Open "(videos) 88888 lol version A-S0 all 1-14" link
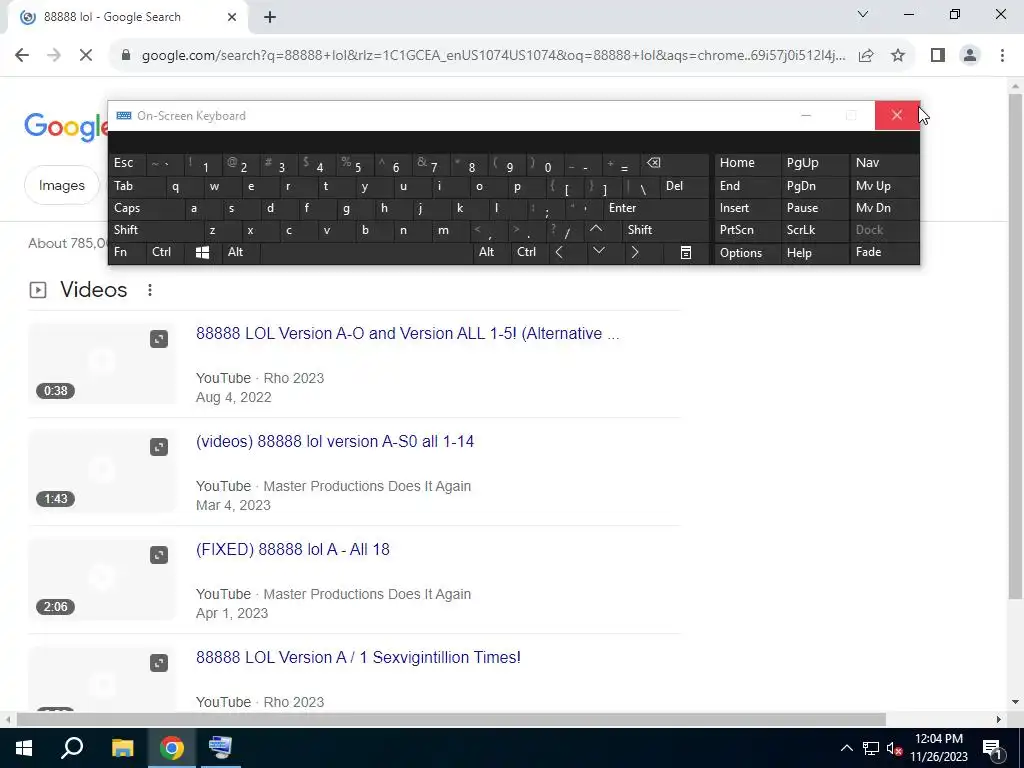Screen dimensions: 1024x768 tap(335, 441)
